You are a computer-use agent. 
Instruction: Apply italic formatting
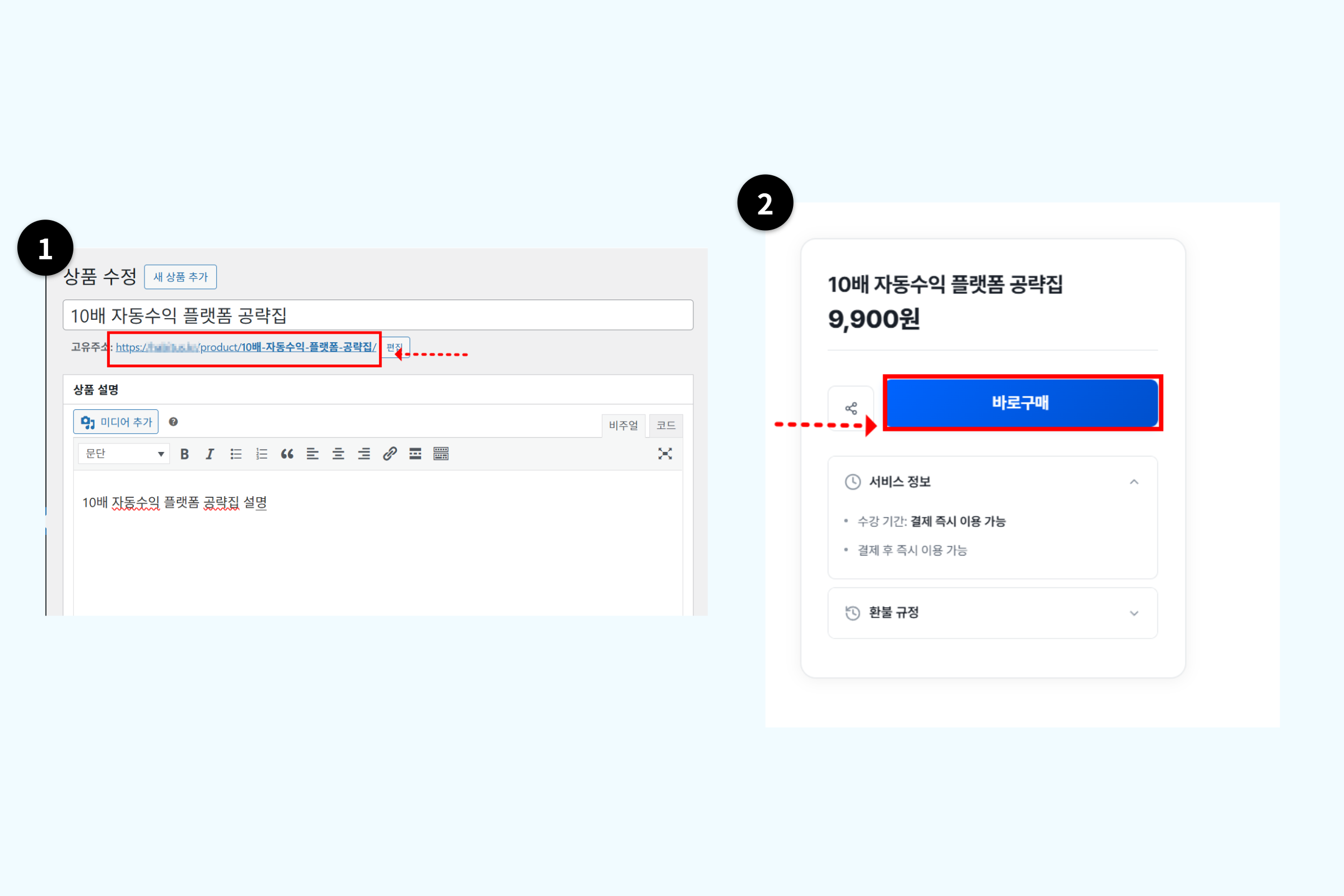[x=209, y=454]
